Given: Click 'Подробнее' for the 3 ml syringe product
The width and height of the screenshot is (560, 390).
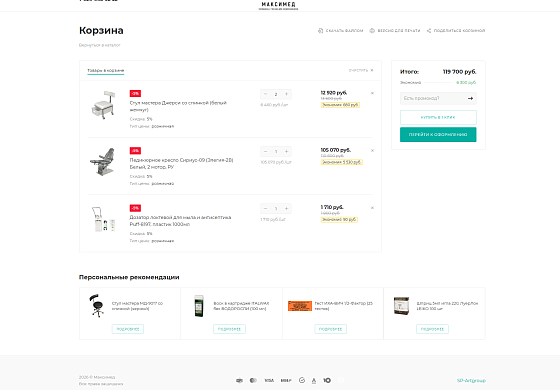Looking at the screenshot, I should [x=432, y=329].
